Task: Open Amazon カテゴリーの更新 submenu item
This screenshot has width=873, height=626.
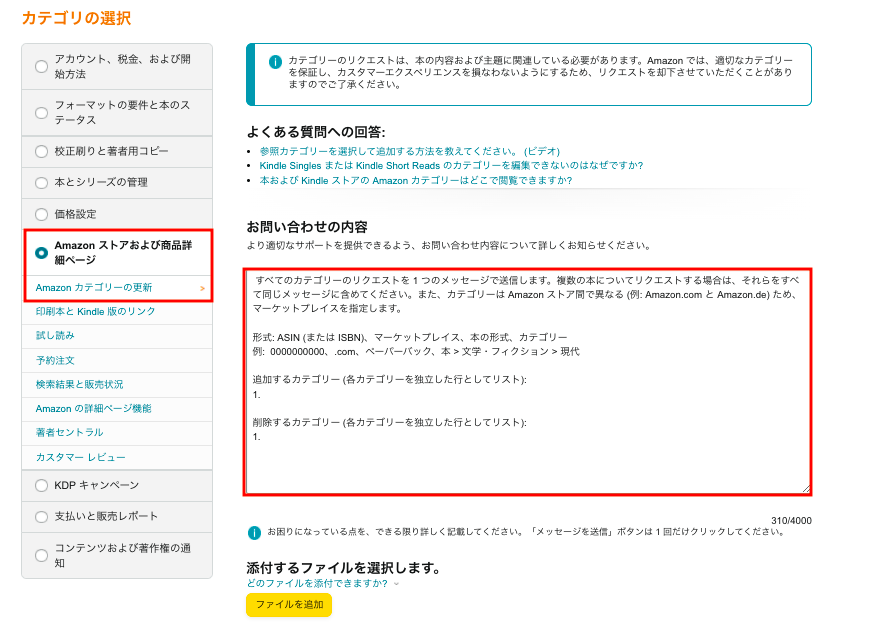Action: click(94, 287)
